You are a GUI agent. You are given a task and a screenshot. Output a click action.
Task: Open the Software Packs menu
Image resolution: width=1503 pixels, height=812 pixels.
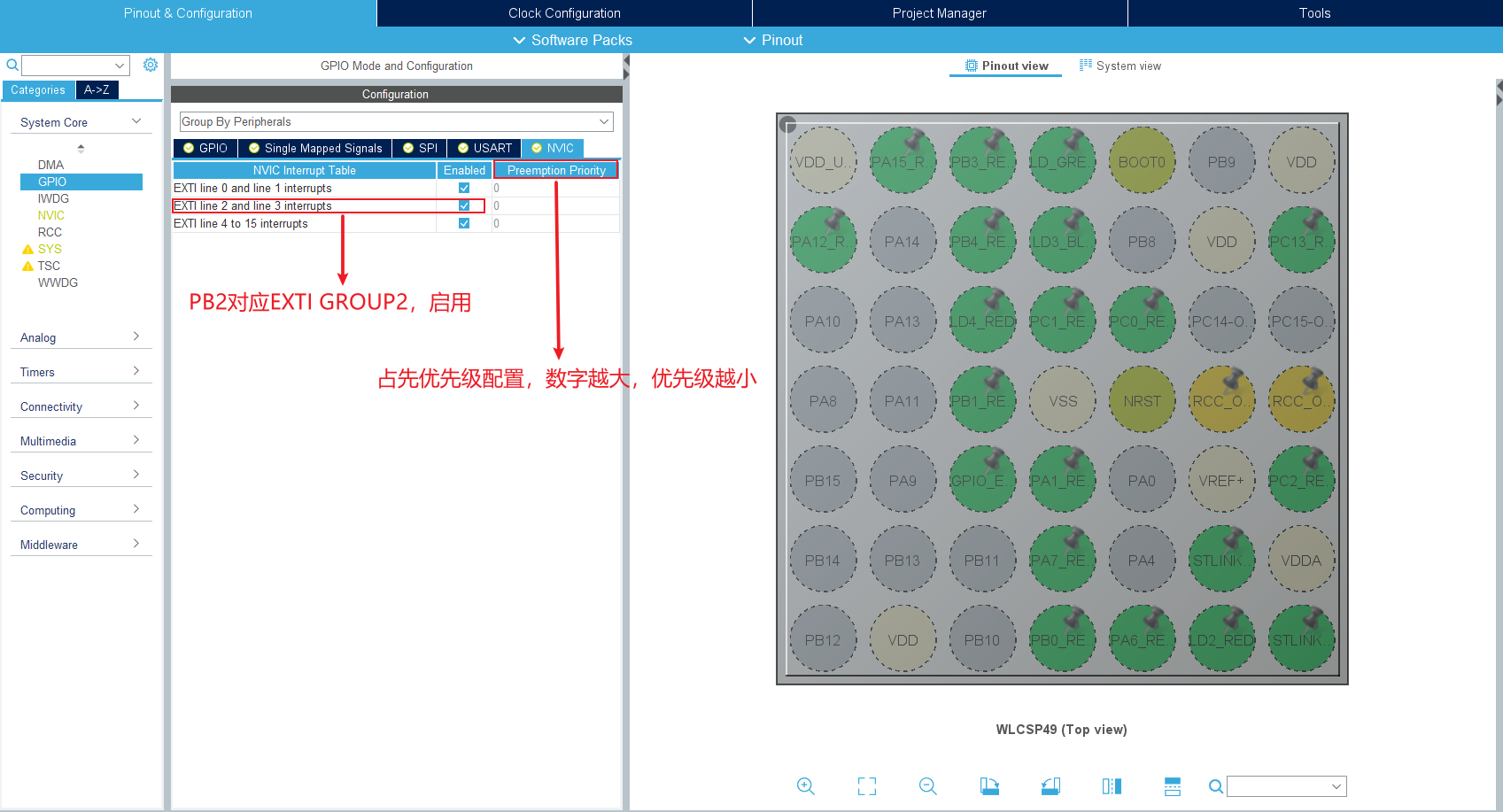pyautogui.click(x=572, y=40)
